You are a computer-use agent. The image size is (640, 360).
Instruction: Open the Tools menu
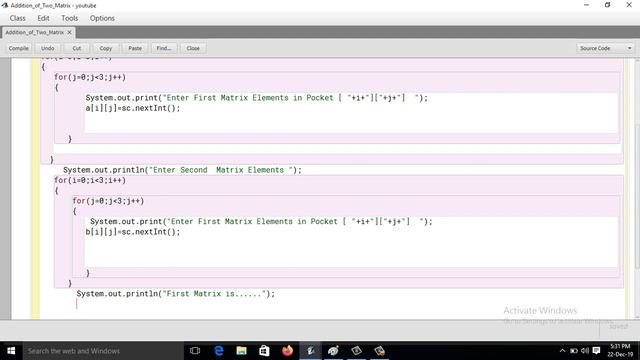69,18
